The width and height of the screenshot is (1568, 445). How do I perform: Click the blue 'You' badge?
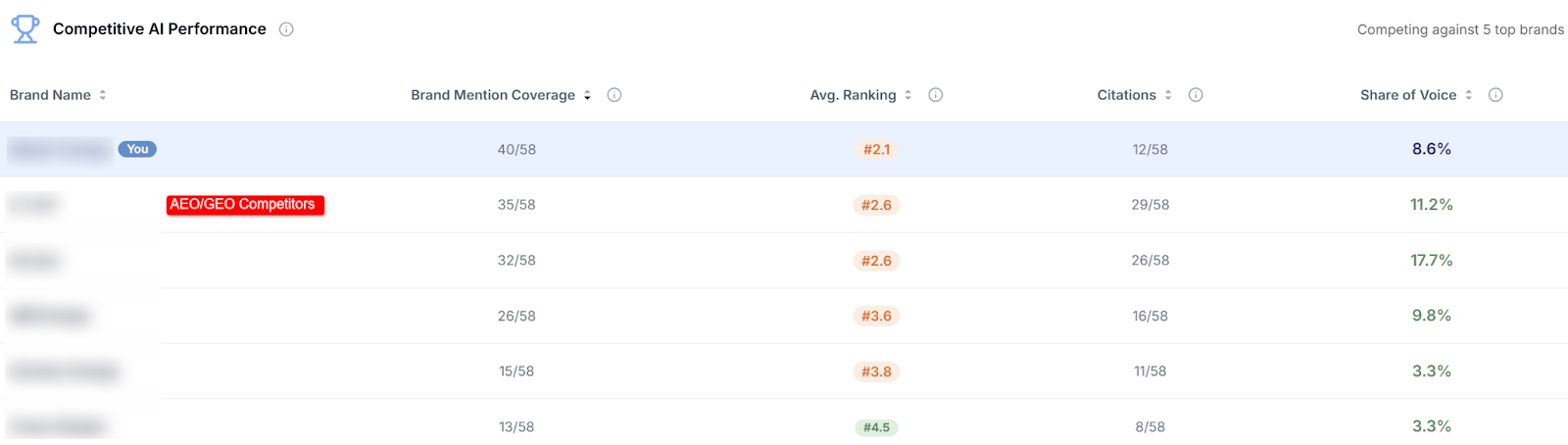(x=137, y=149)
